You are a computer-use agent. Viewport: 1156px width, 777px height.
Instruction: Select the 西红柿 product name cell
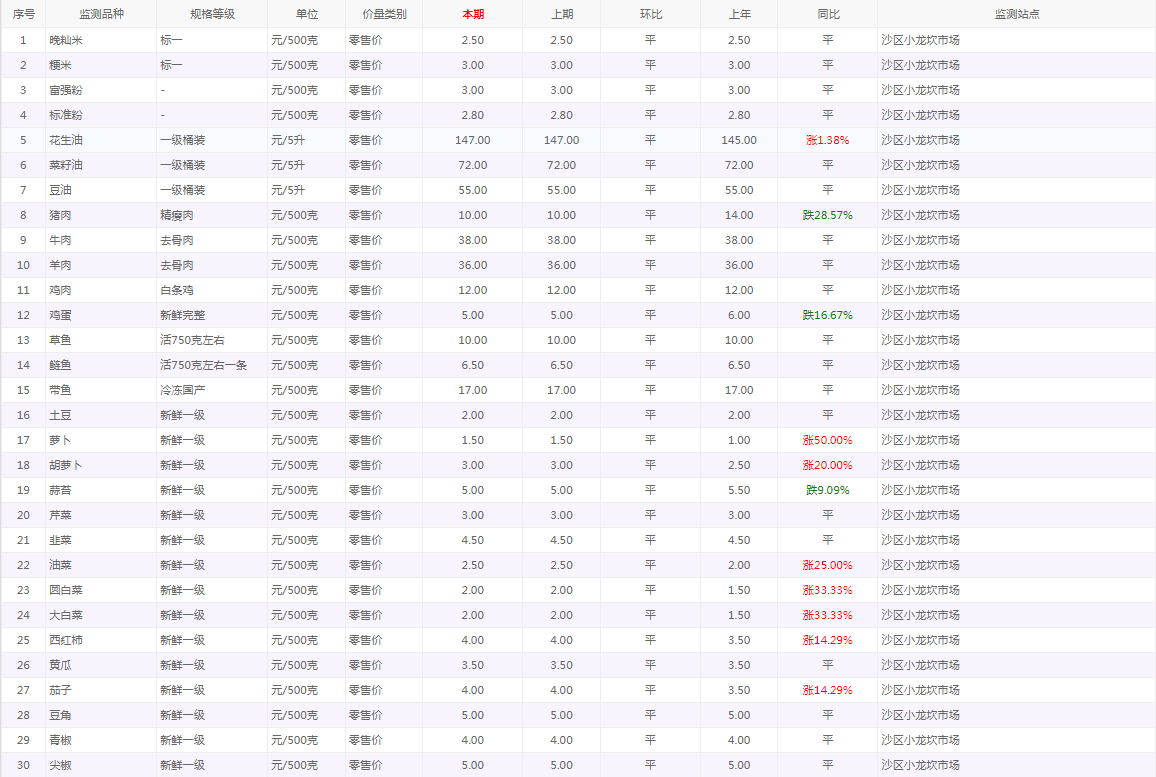[66, 640]
